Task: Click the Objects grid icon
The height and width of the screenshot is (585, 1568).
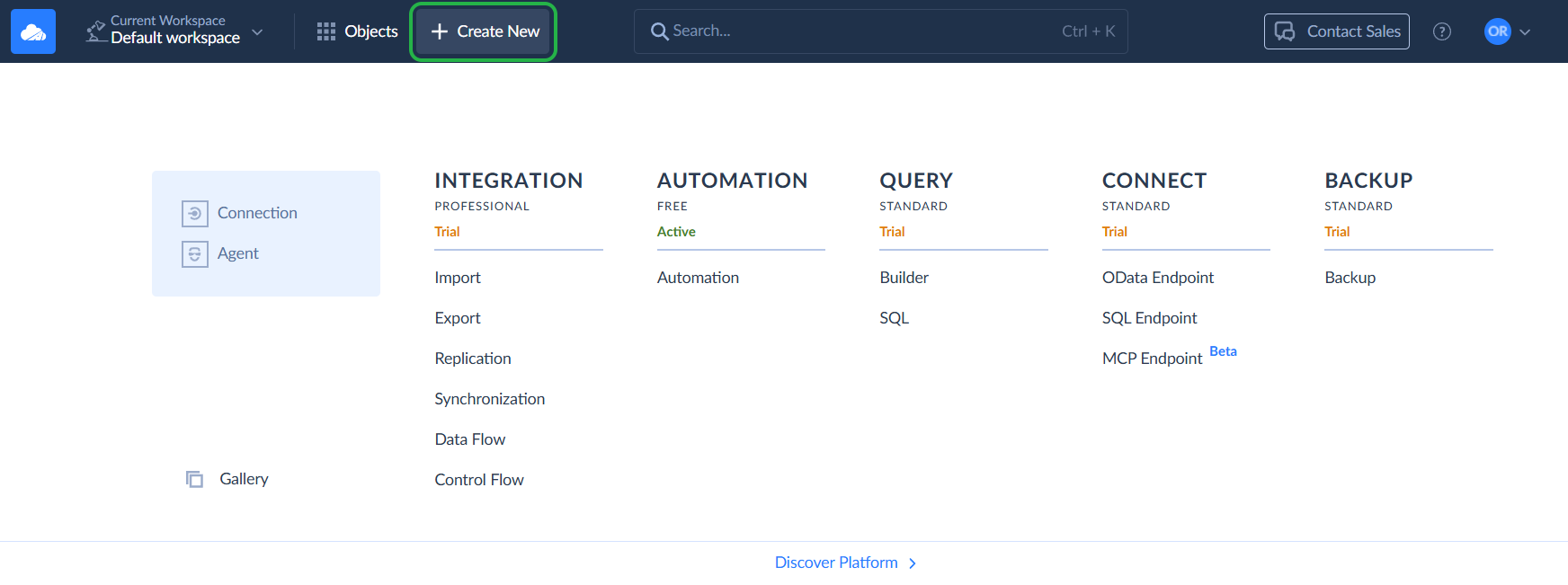Action: 326,31
